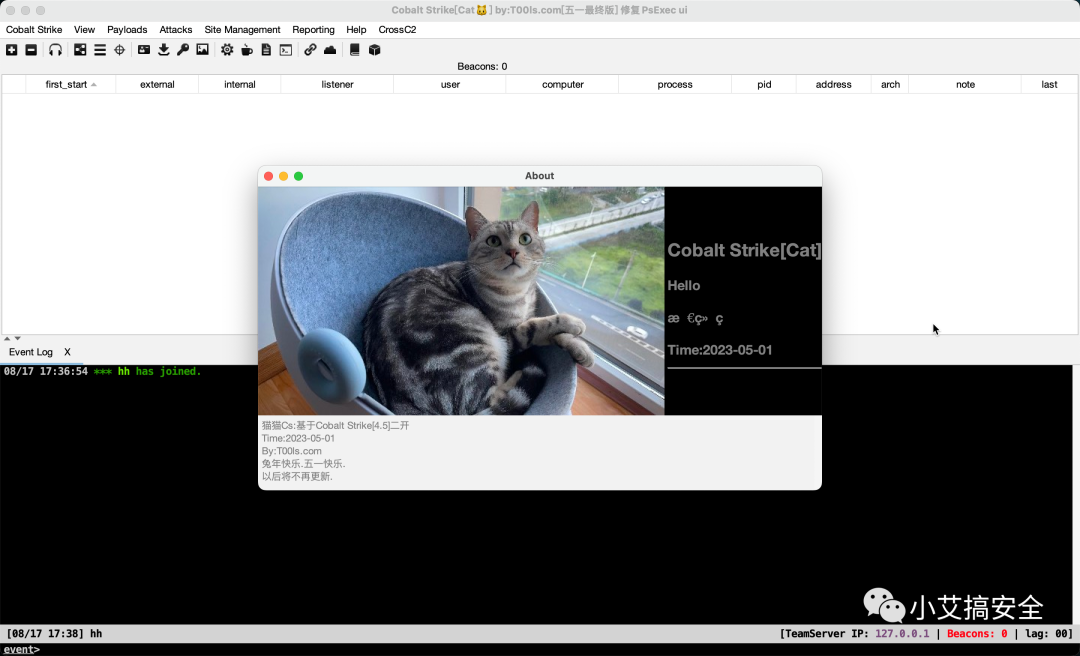Click the cube about icon in the toolbar
Image resolution: width=1080 pixels, height=656 pixels.
[375, 50]
